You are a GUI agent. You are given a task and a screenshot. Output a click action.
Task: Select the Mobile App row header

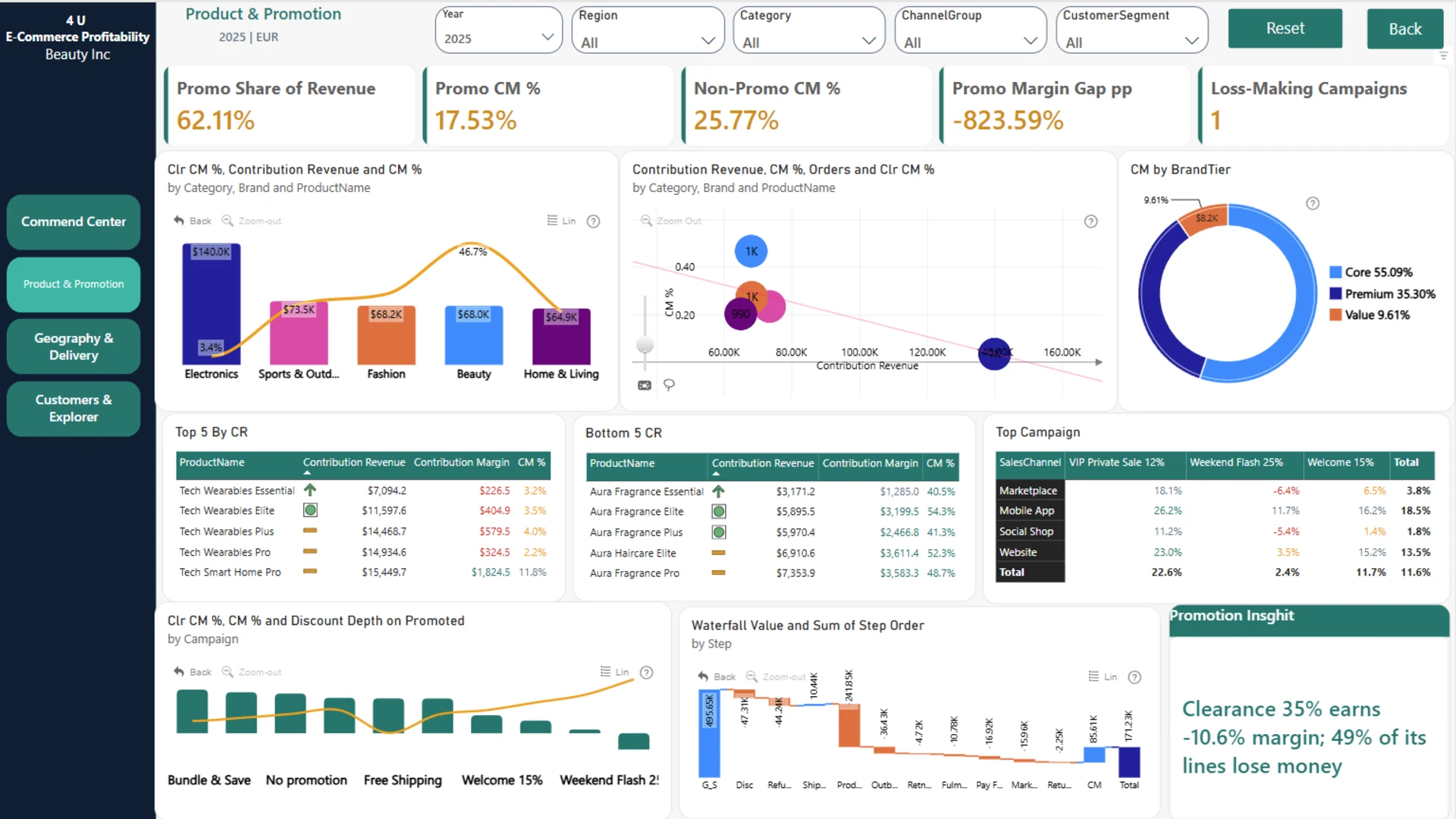point(1029,511)
